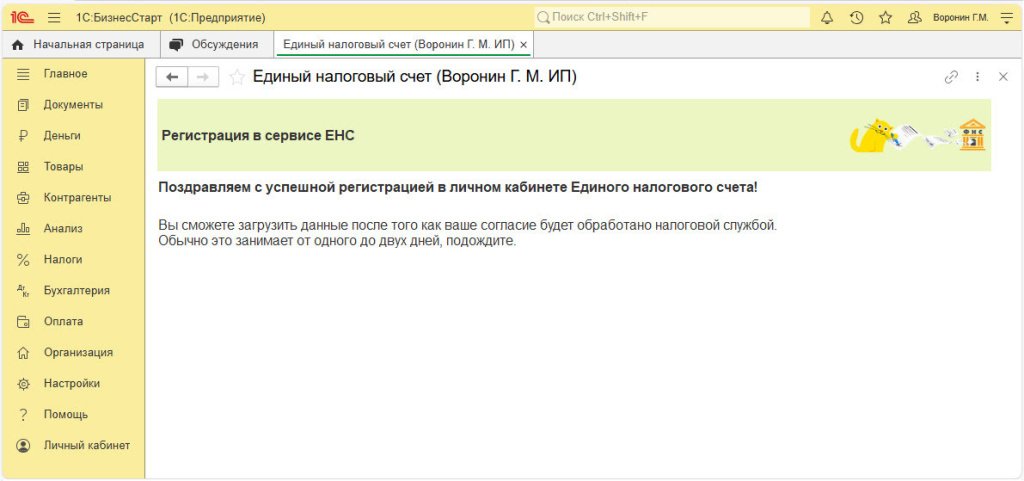Viewport: 1024px width, 481px height.
Task: Go back with the left arrow button
Action: coord(172,77)
